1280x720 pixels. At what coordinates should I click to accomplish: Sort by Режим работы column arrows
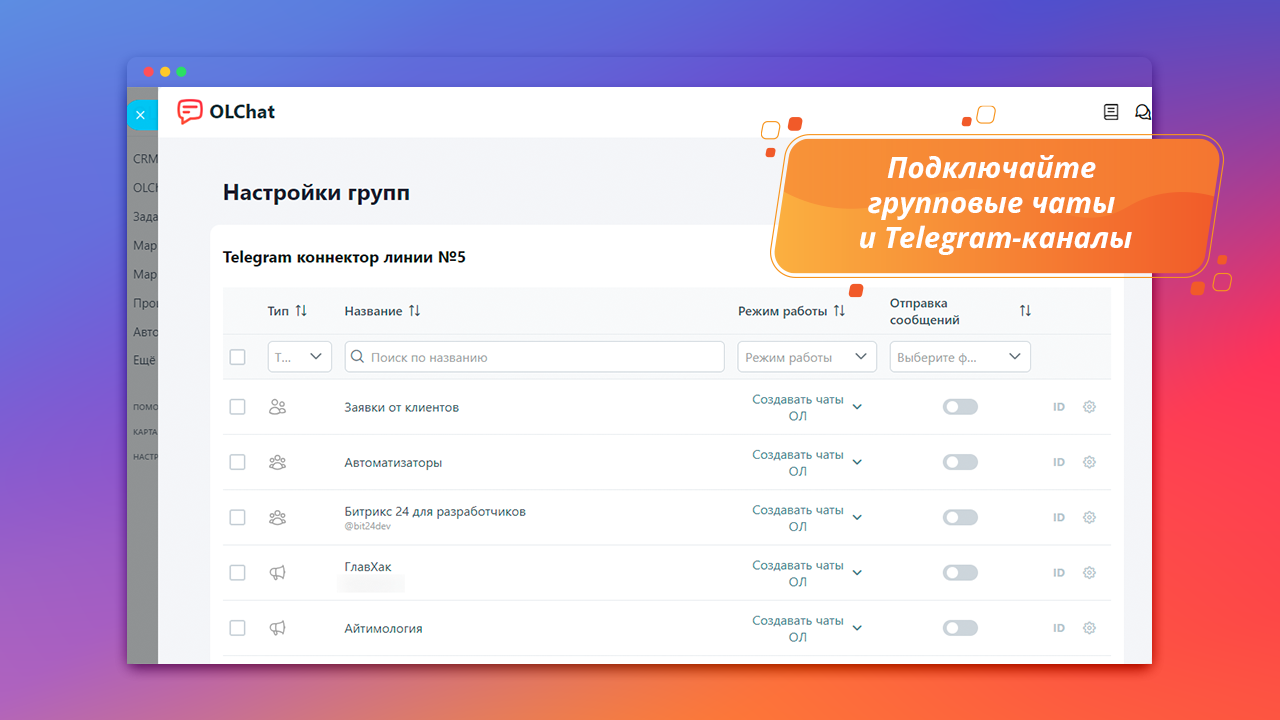click(839, 311)
